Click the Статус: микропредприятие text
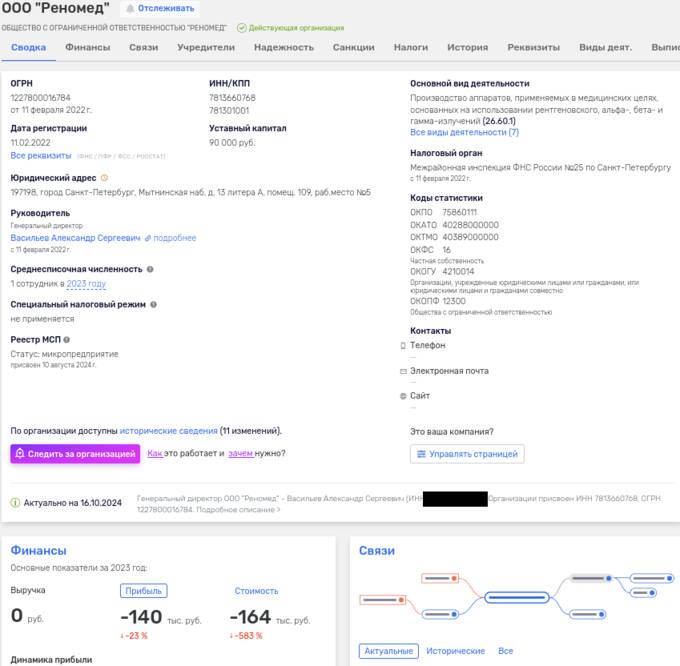Screen dimensions: 680x666 click(x=65, y=354)
